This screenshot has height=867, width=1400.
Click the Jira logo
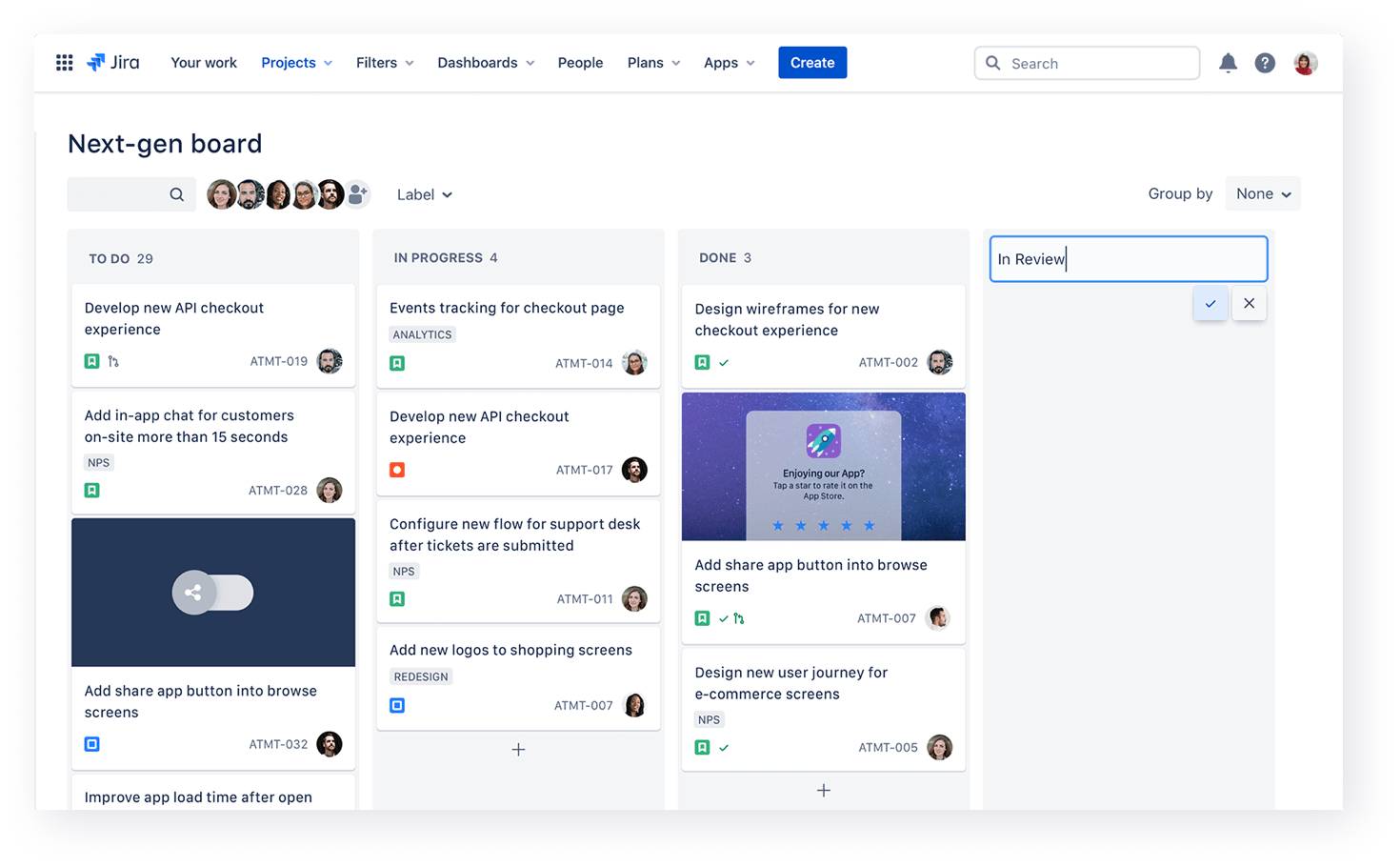tap(112, 62)
